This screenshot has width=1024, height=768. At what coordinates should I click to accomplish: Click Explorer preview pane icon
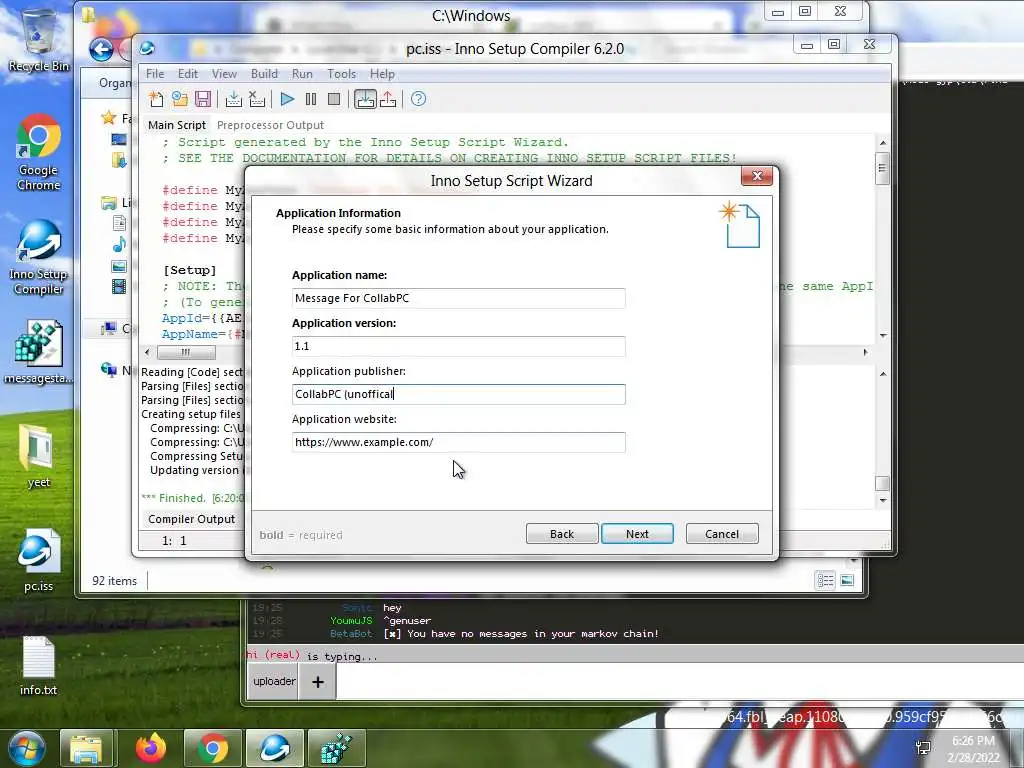pyautogui.click(x=847, y=581)
